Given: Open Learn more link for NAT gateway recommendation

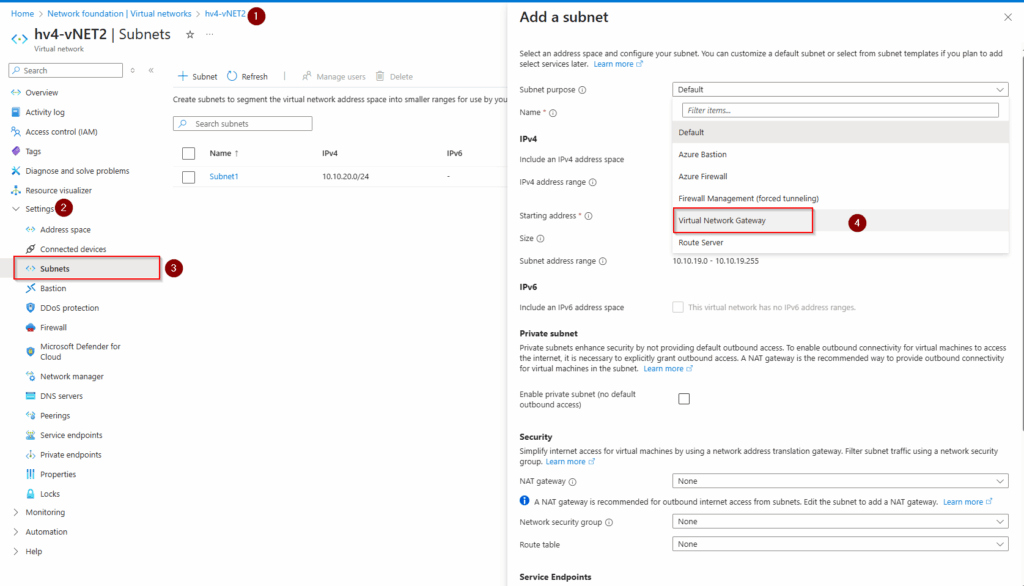Looking at the screenshot, I should click(x=968, y=502).
